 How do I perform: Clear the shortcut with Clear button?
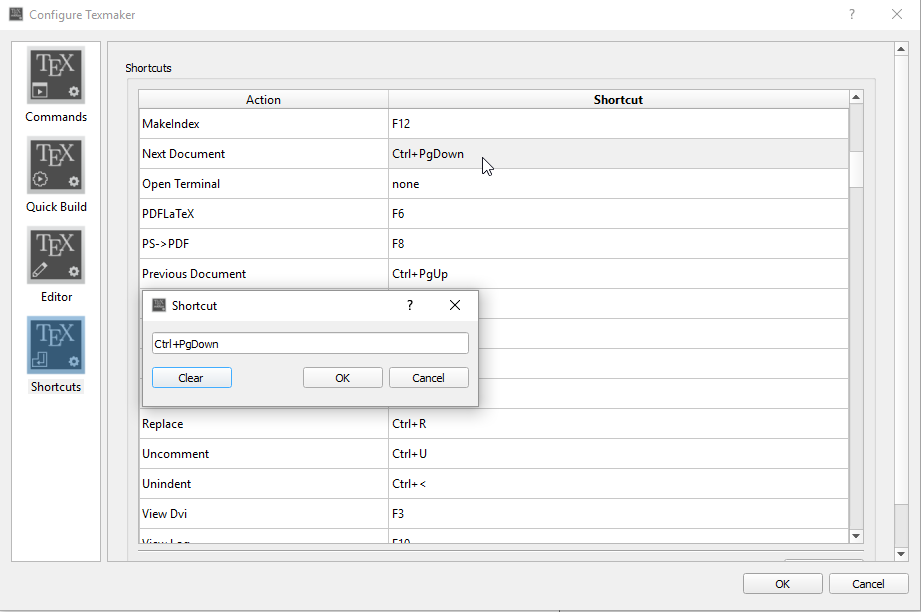pyautogui.click(x=191, y=378)
